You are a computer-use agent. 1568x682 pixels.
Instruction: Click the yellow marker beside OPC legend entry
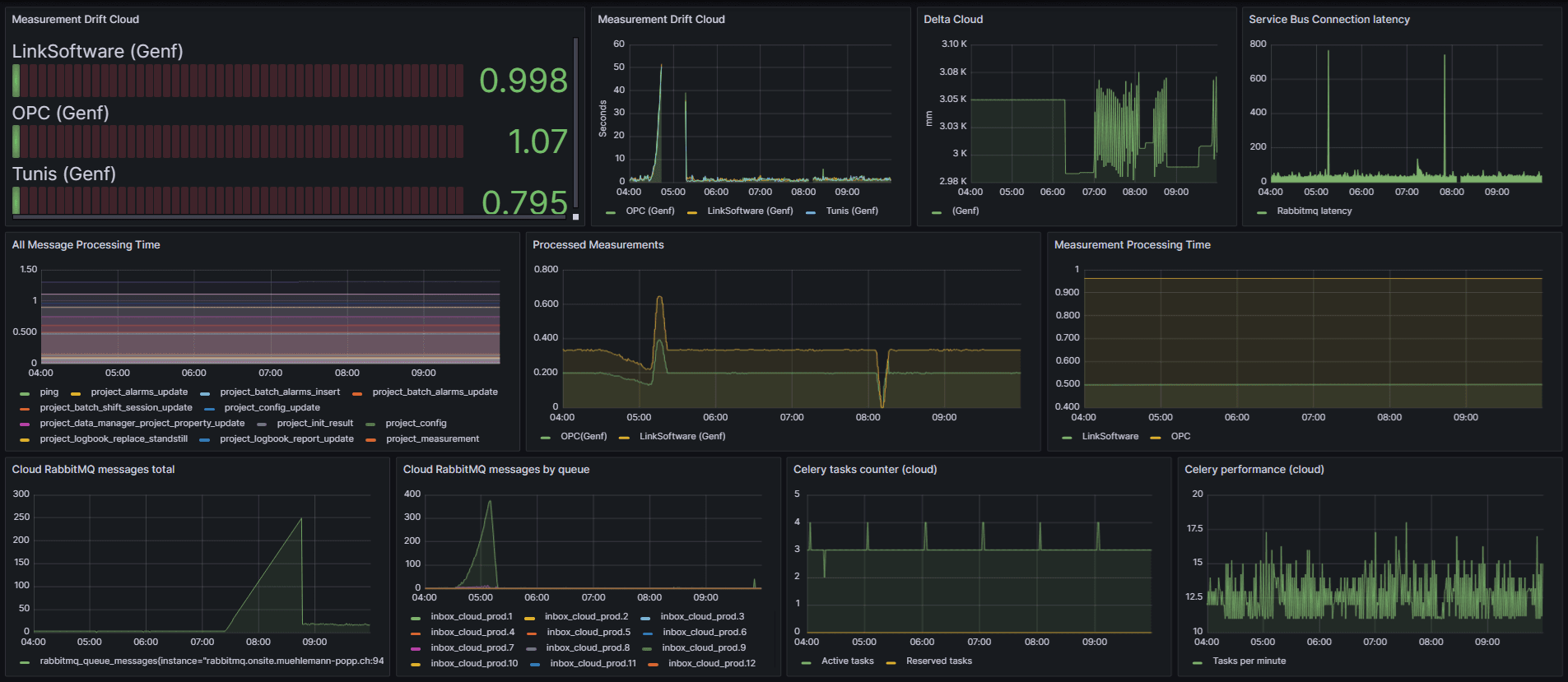[1156, 438]
